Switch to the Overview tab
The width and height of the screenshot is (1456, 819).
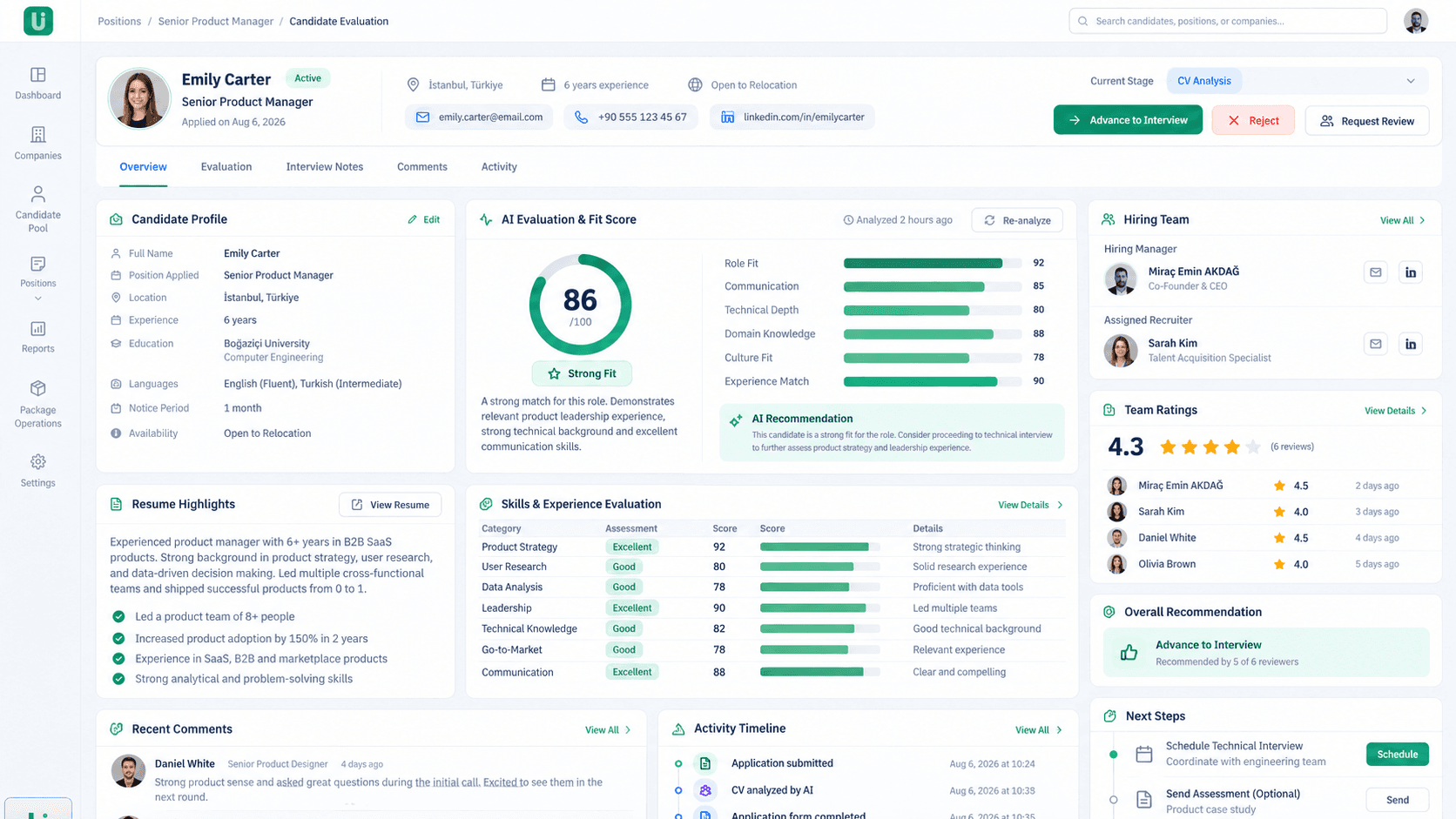[x=143, y=167]
